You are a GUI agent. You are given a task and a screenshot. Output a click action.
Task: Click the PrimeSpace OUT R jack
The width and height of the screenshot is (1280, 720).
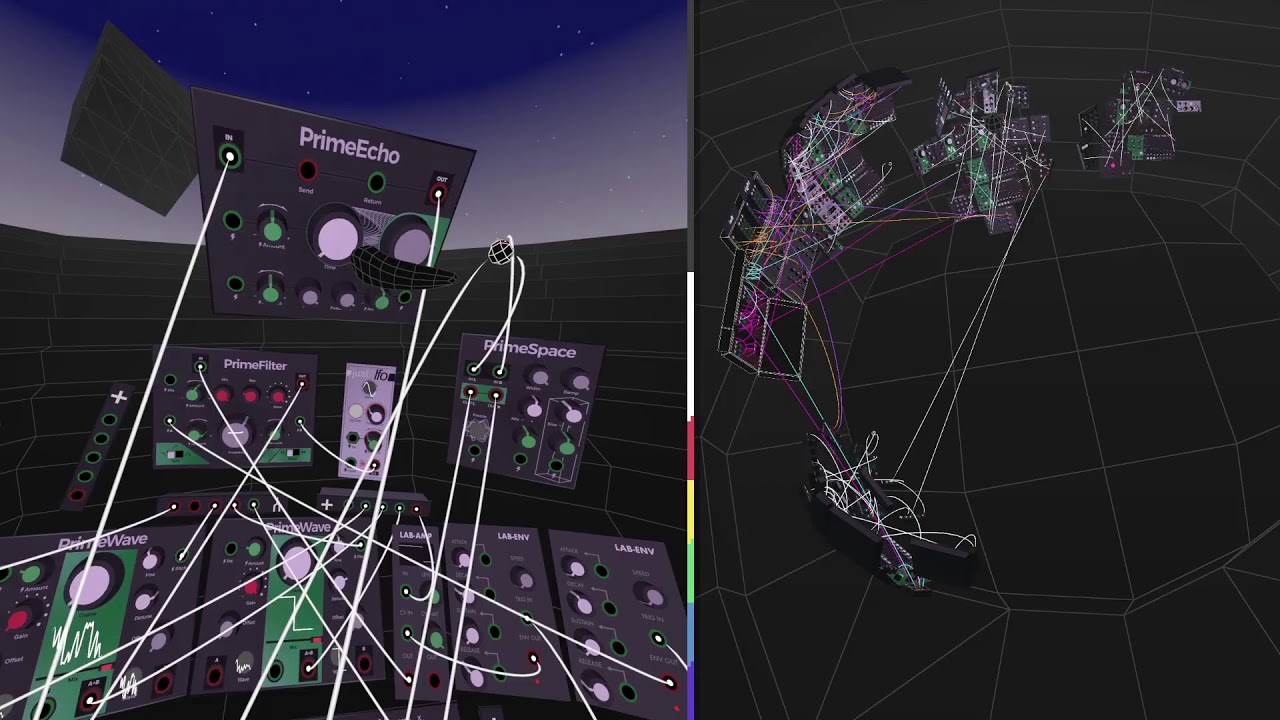(495, 396)
